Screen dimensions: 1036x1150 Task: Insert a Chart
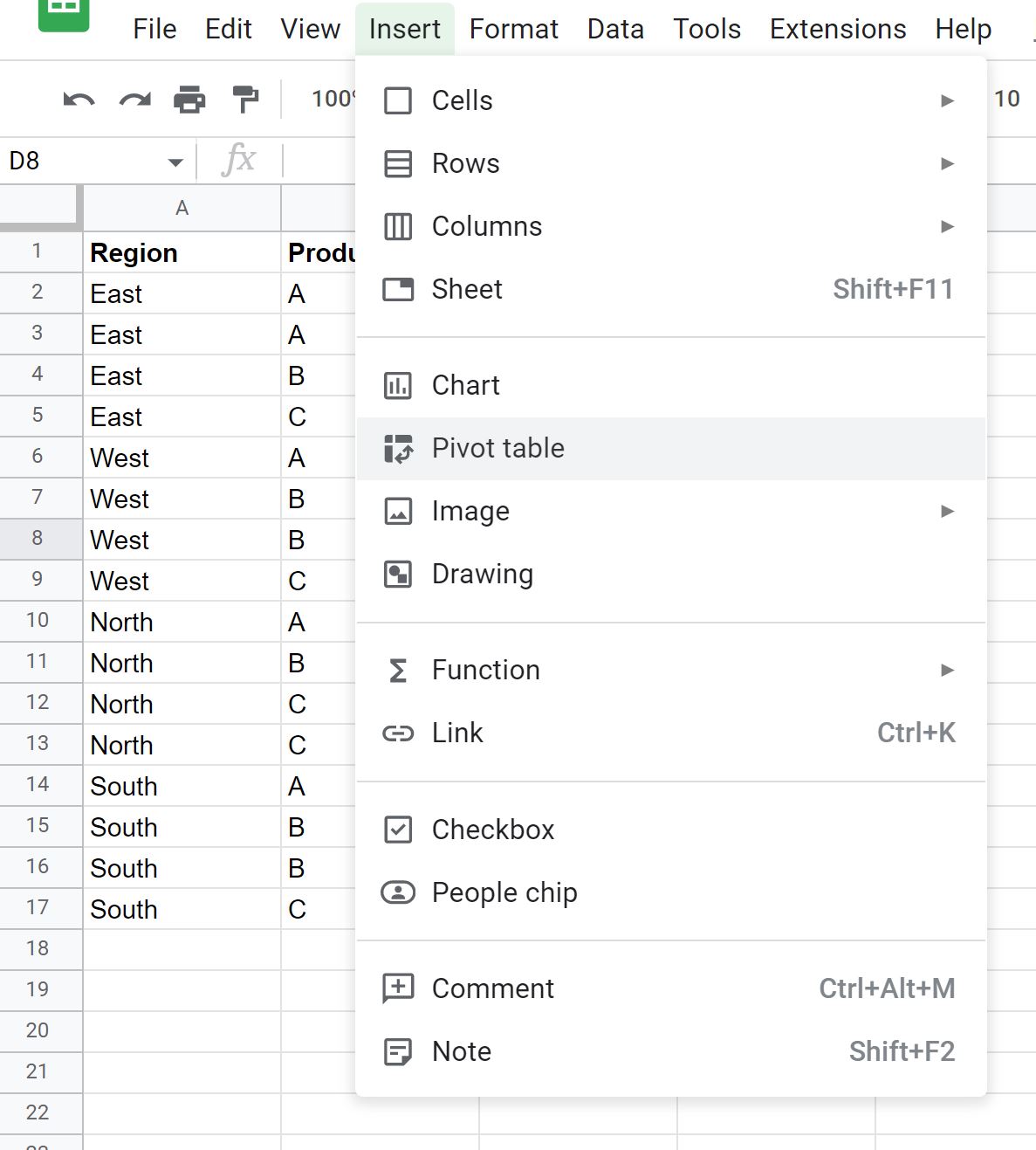(x=464, y=384)
